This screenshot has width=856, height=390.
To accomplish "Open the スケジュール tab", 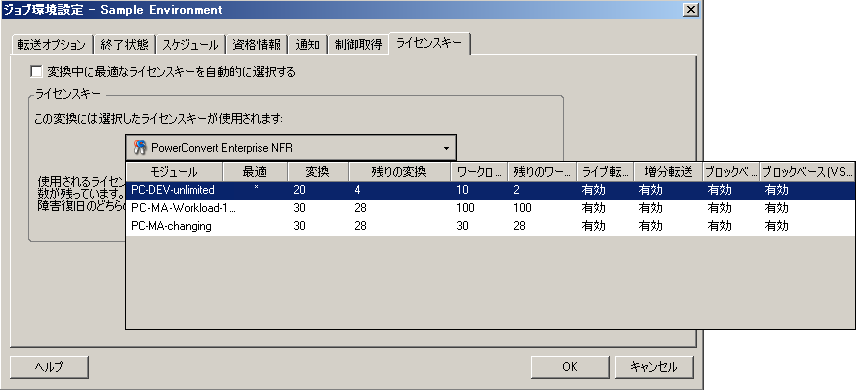I will coord(191,45).
